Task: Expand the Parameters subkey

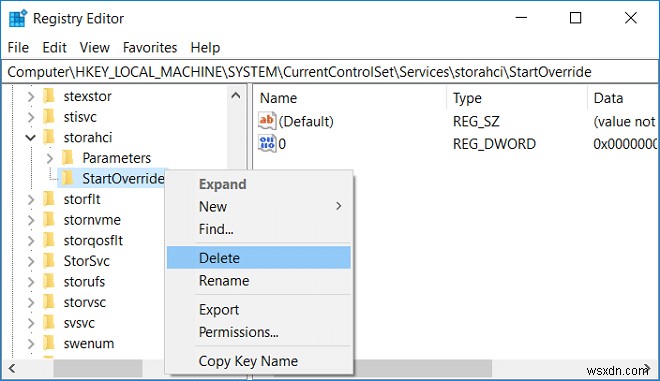Action: click(50, 158)
